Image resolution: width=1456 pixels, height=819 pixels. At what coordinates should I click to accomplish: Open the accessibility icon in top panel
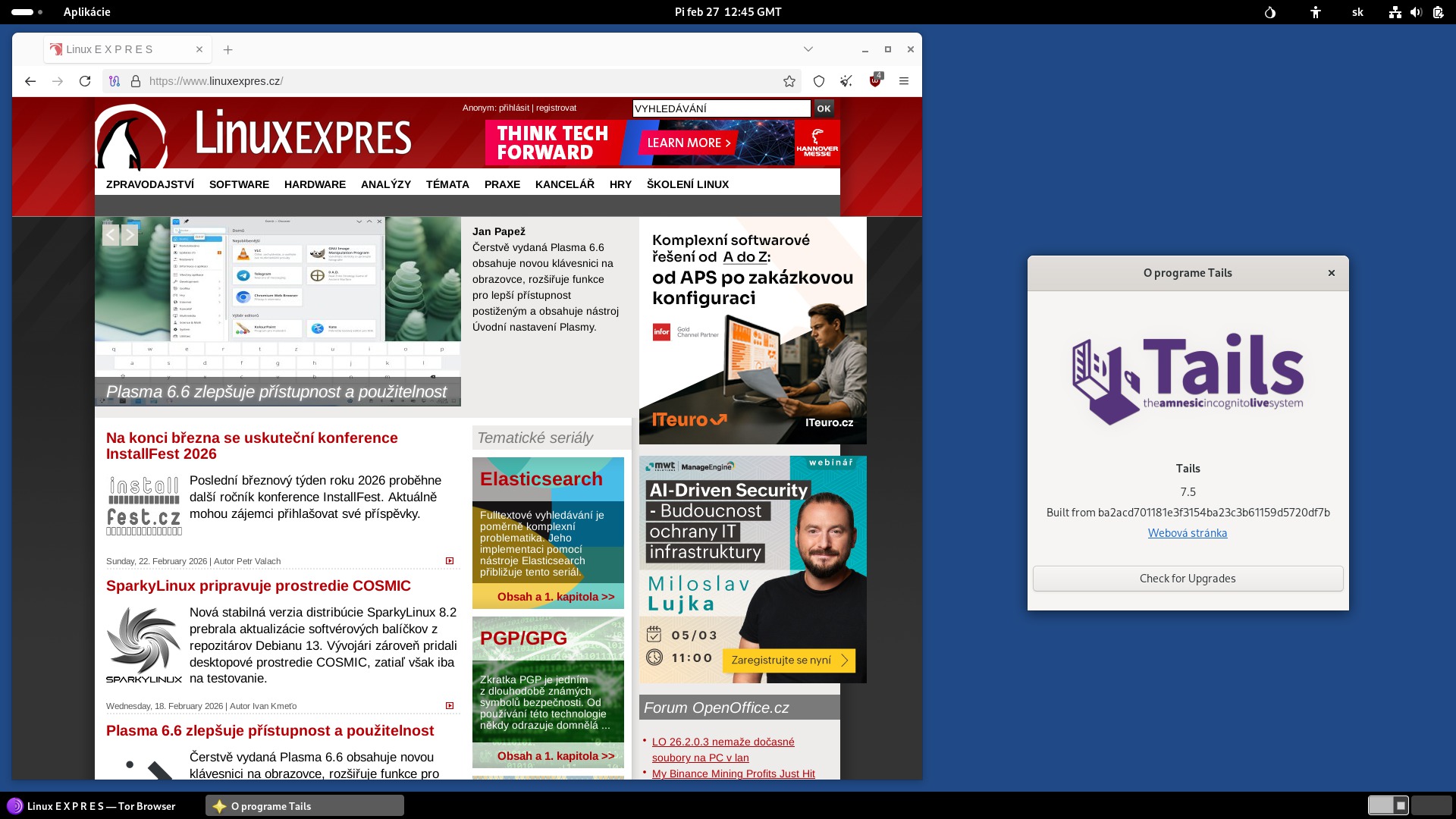pos(1316,12)
